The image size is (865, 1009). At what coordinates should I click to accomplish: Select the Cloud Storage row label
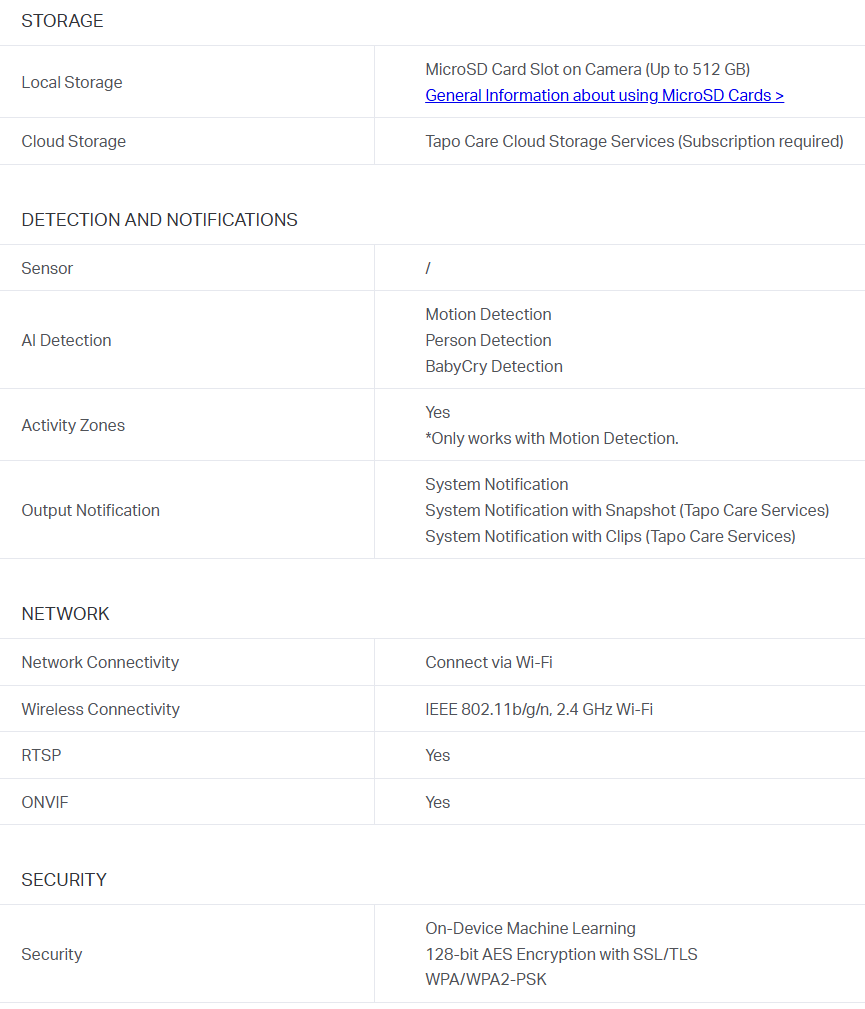click(x=74, y=141)
